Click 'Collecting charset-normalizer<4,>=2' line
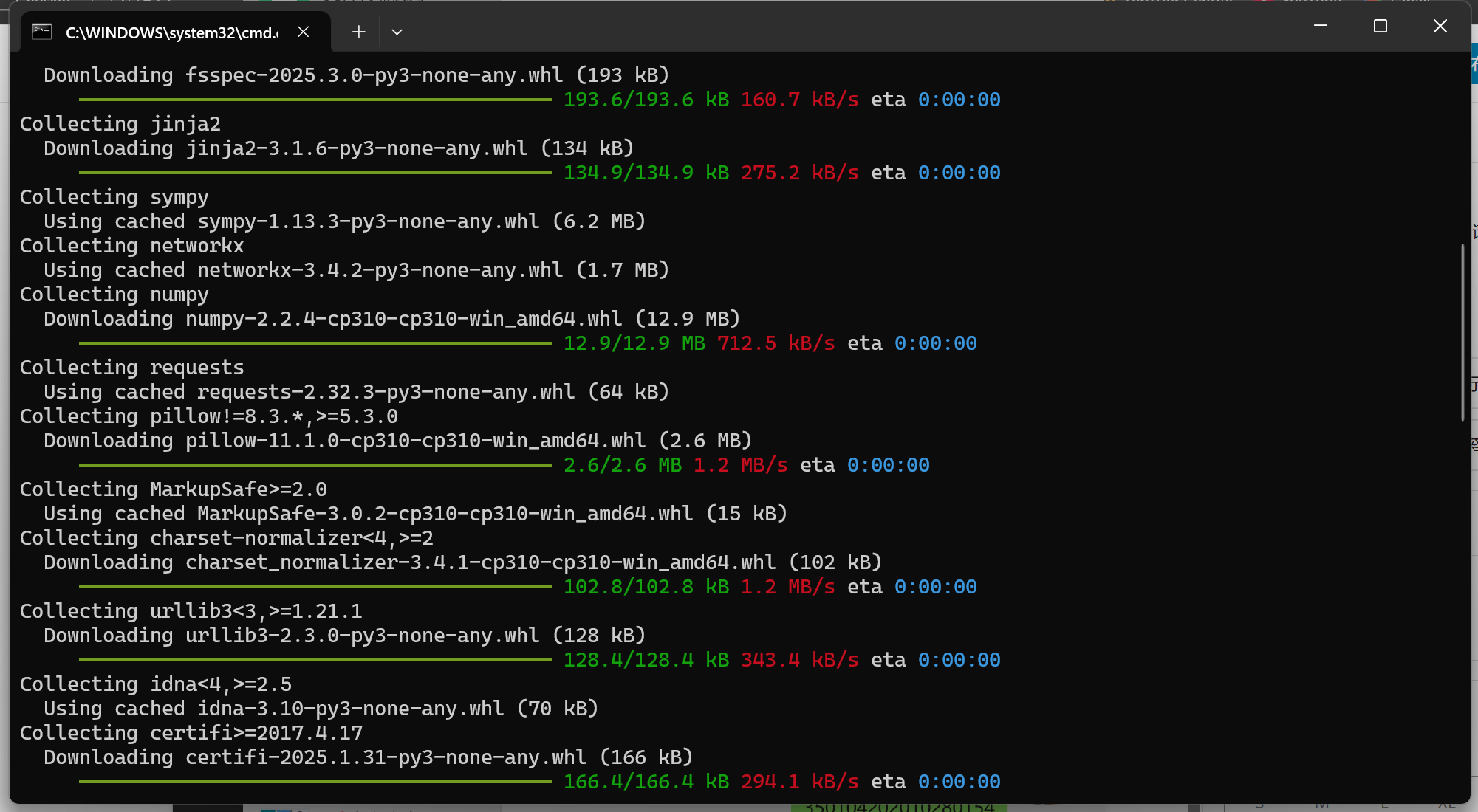Screen dimensions: 1478x812 coord(227,538)
